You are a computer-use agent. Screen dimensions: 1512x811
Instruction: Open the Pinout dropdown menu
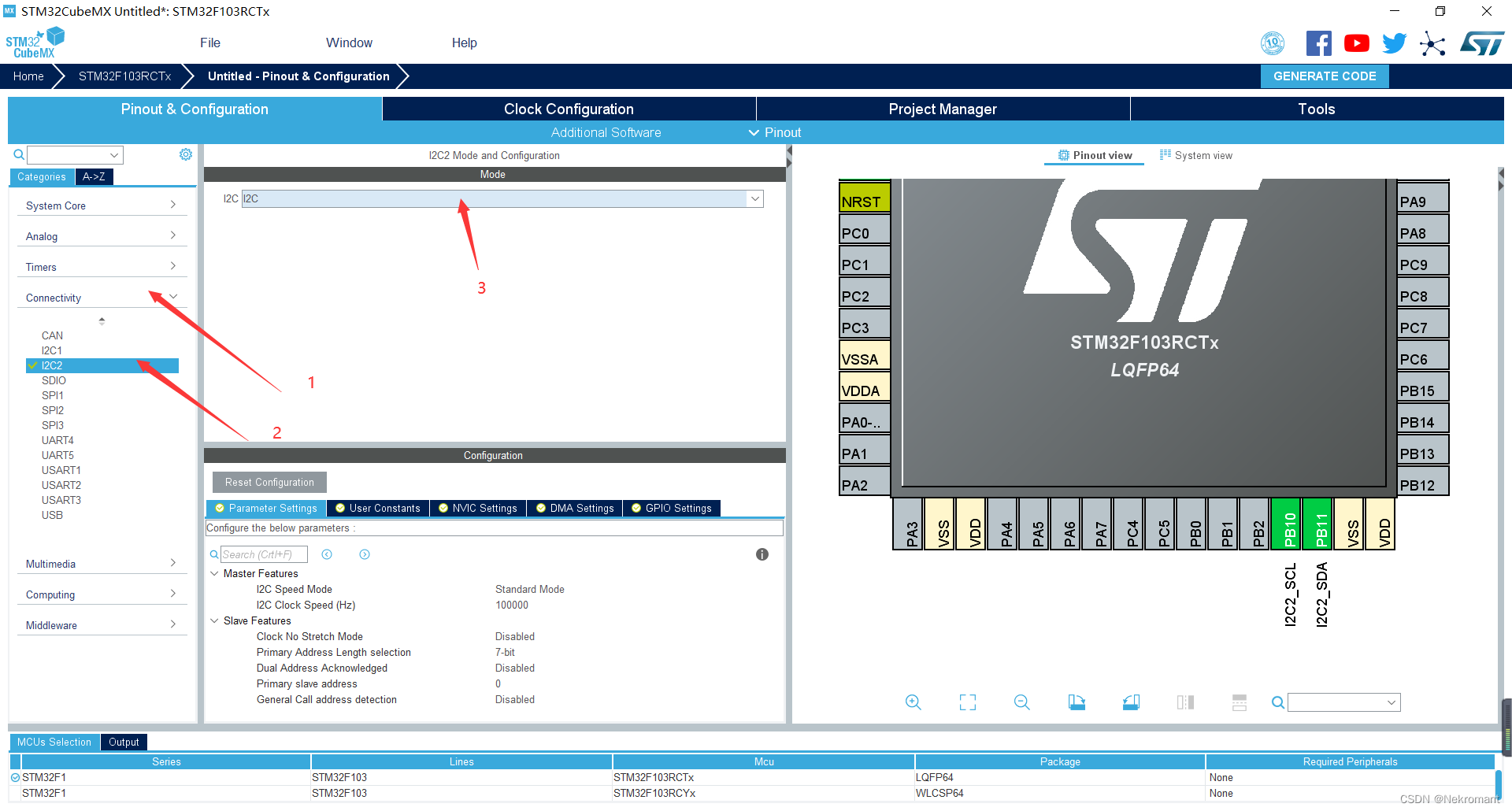(x=775, y=132)
